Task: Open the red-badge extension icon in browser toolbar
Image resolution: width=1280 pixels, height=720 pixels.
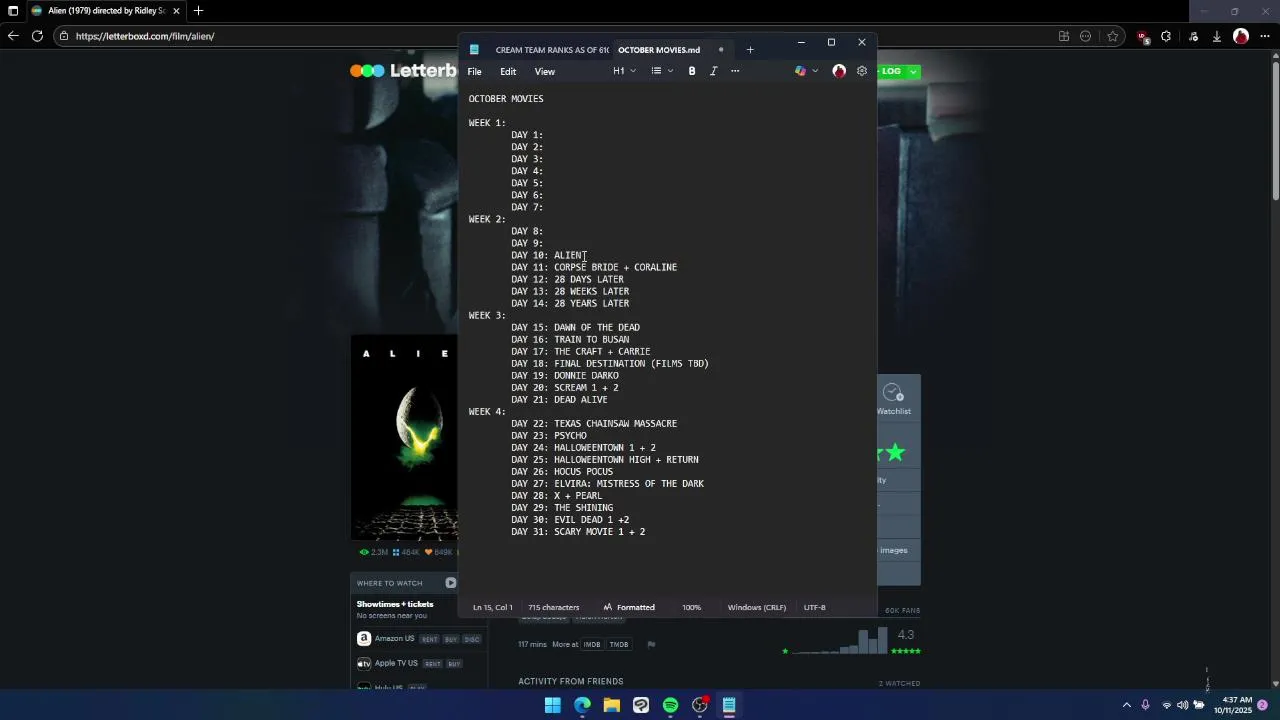Action: [x=1143, y=36]
